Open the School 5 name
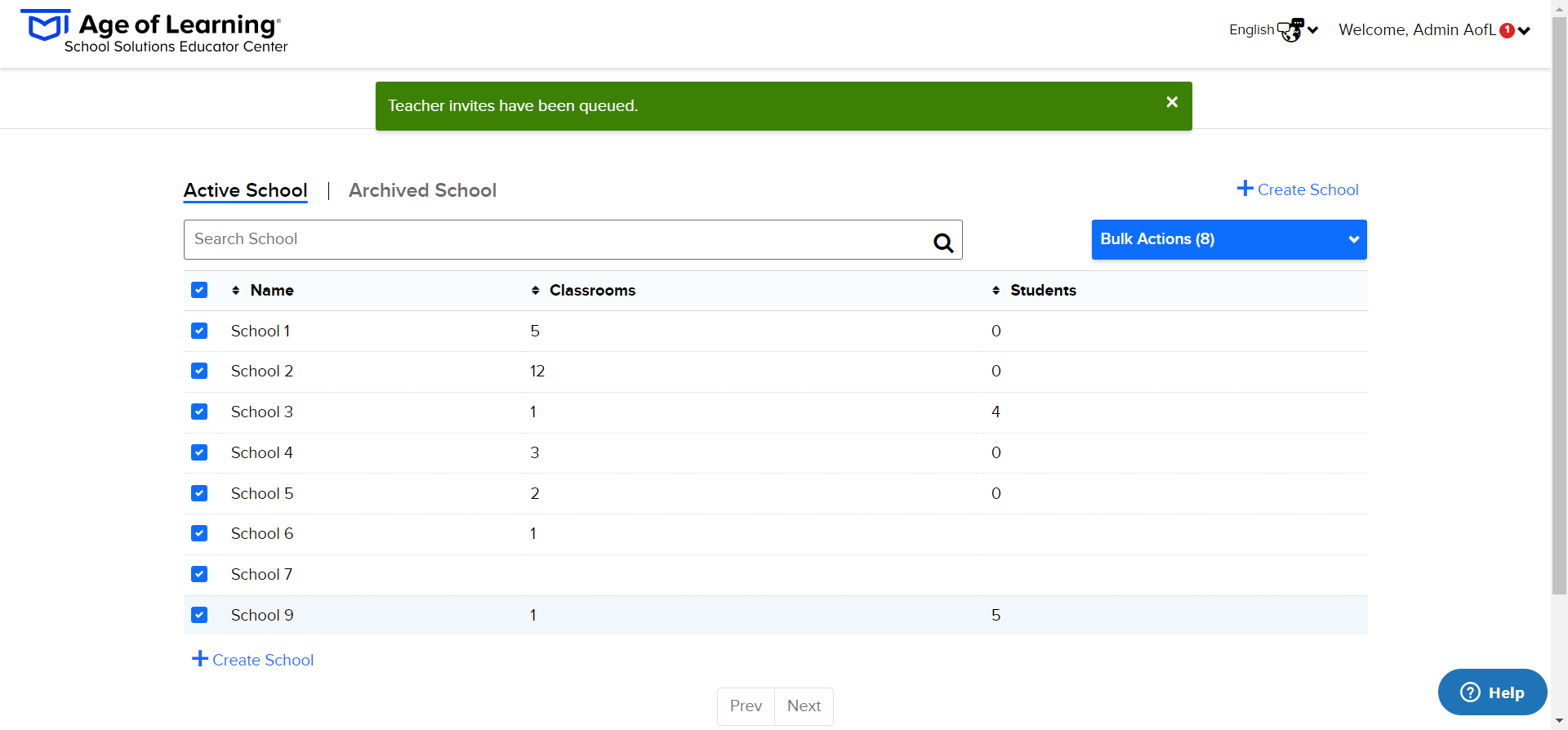Screen dimensions: 1568x730 (262, 493)
